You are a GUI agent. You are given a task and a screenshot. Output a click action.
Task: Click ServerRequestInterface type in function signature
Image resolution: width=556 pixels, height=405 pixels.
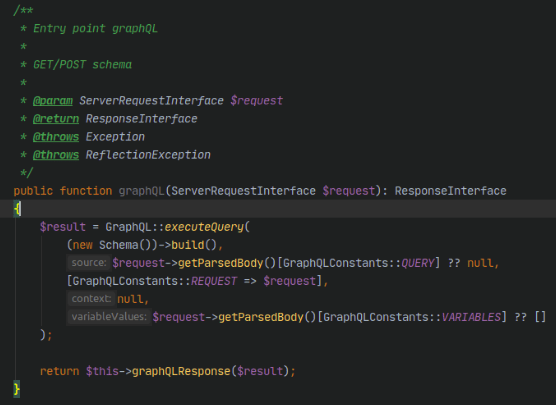(x=243, y=191)
